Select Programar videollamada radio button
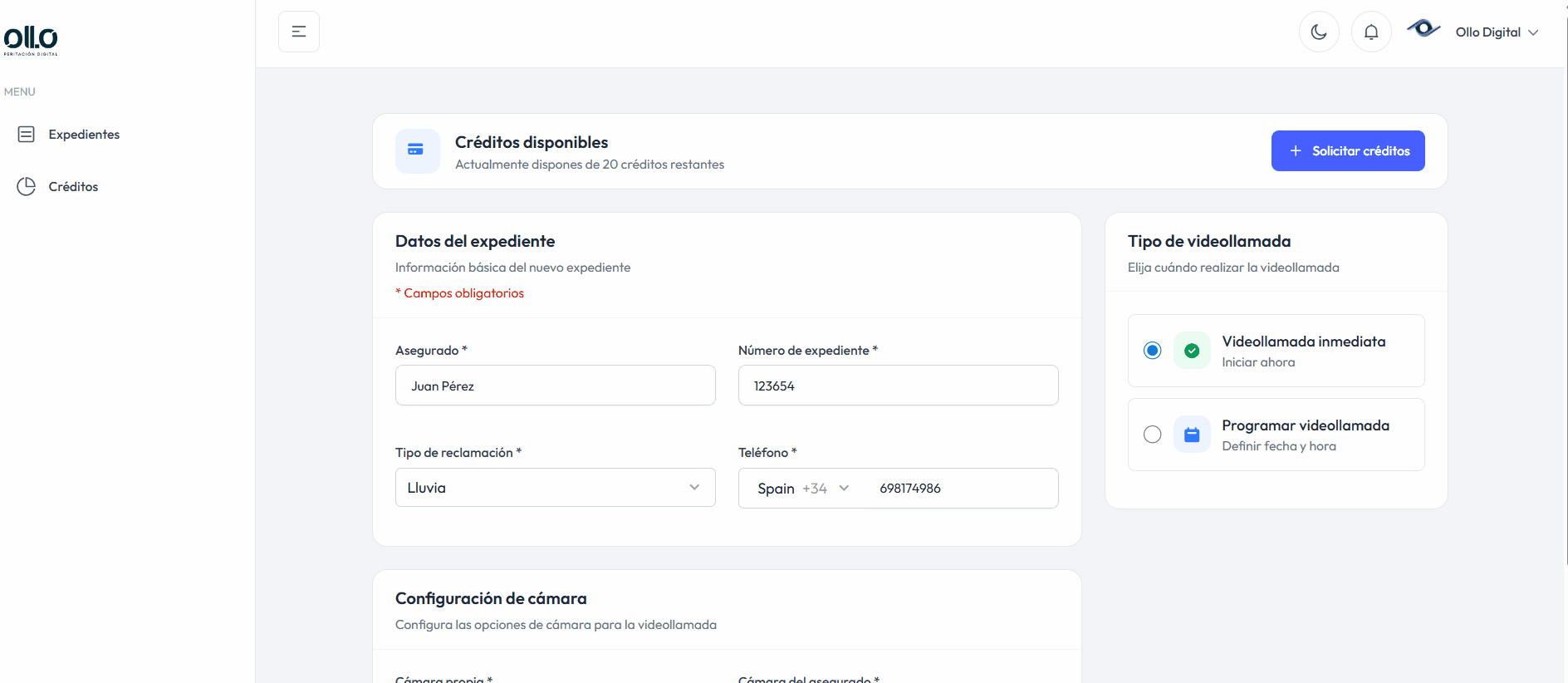 click(x=1152, y=435)
